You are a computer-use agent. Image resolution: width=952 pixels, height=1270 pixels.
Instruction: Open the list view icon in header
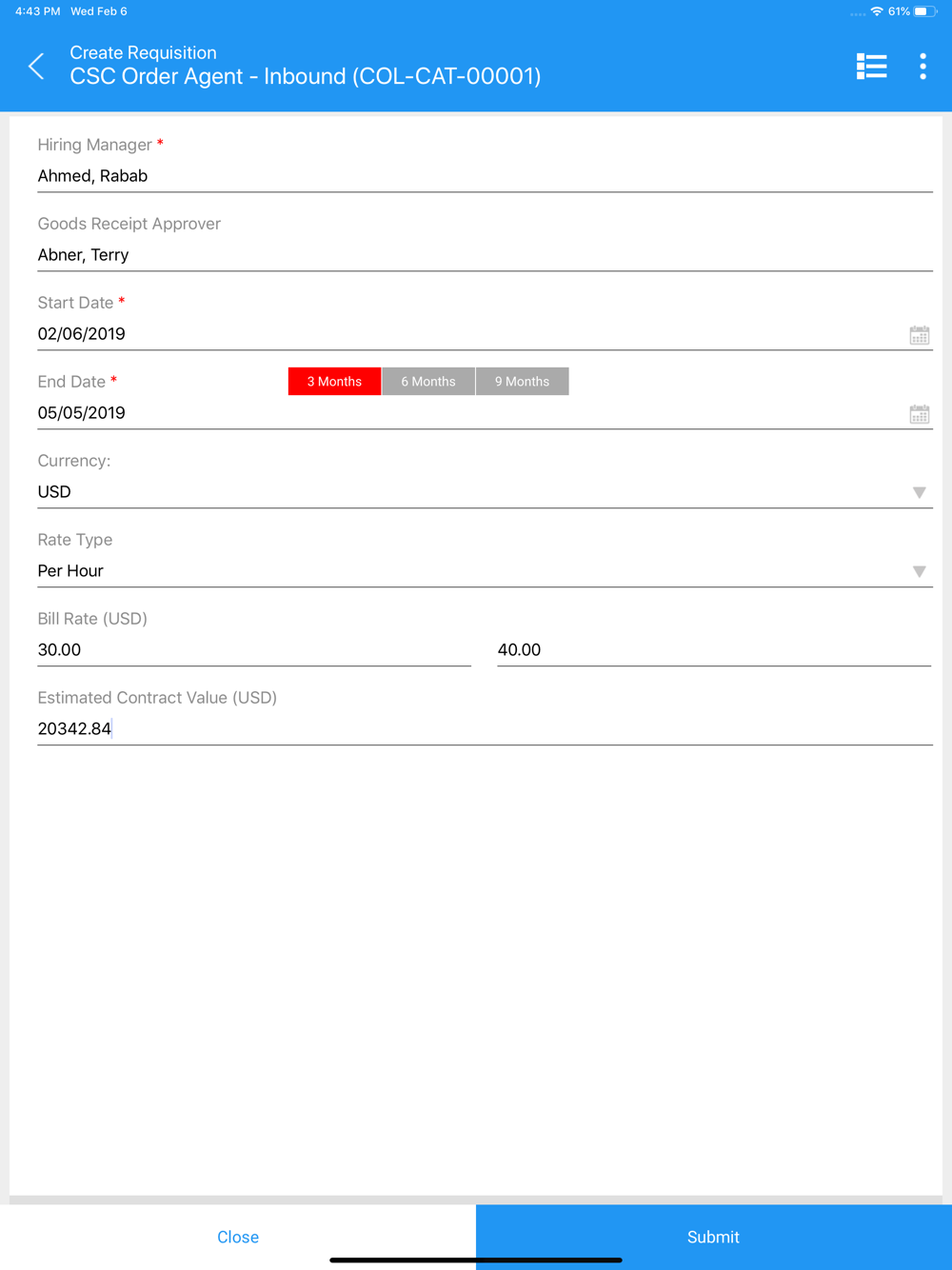pos(871,66)
